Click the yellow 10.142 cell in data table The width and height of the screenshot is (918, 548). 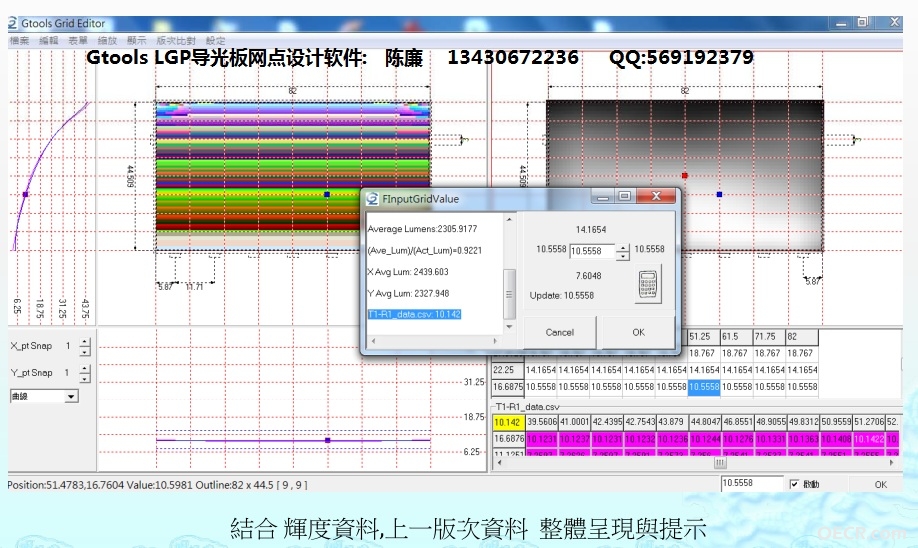tap(507, 422)
